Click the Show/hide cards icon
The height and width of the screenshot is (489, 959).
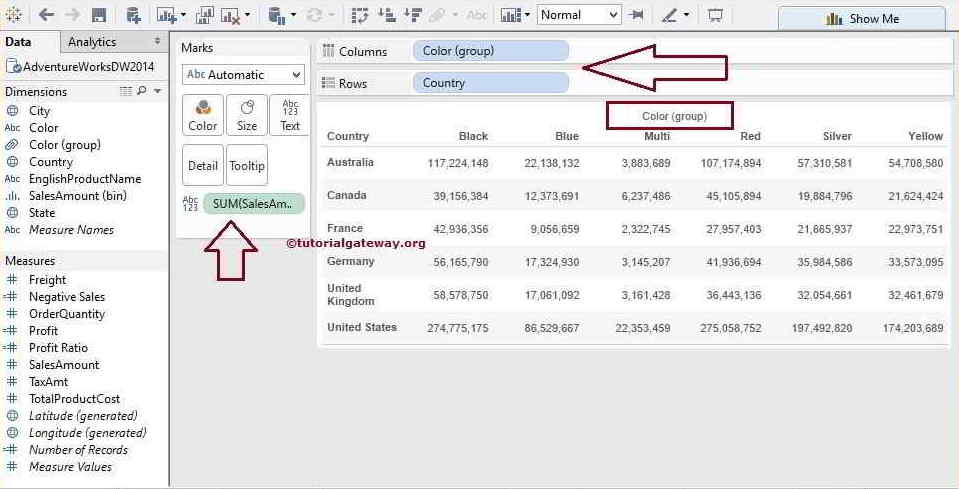(509, 15)
